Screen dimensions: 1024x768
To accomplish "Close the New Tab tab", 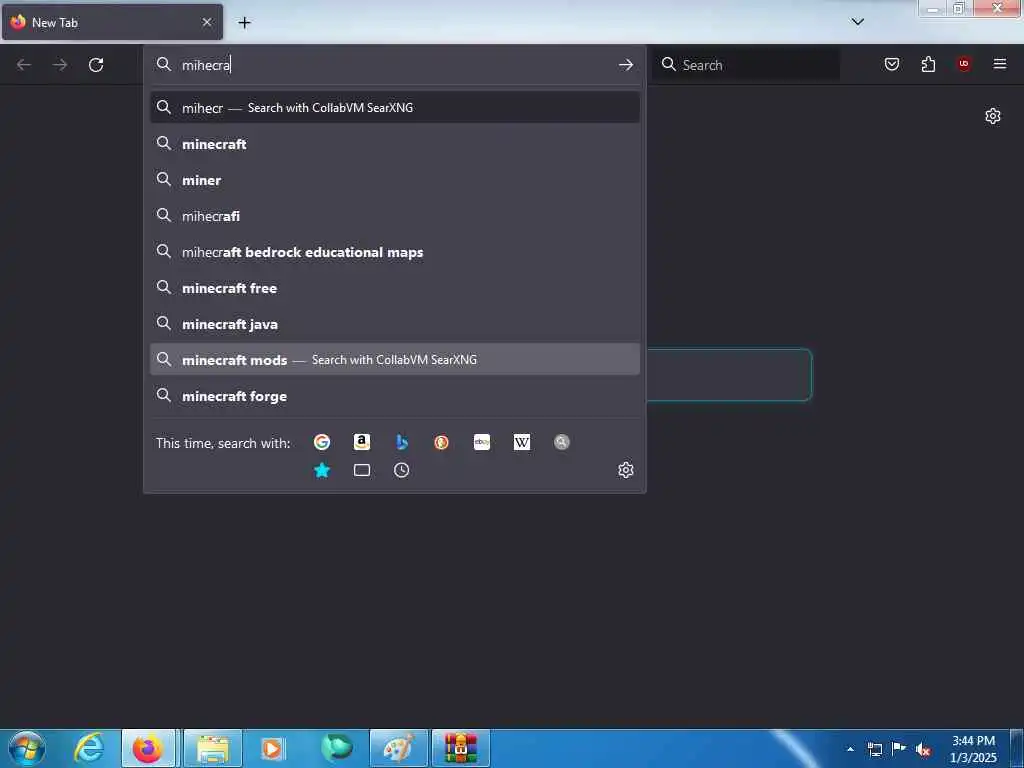I will tap(207, 22).
